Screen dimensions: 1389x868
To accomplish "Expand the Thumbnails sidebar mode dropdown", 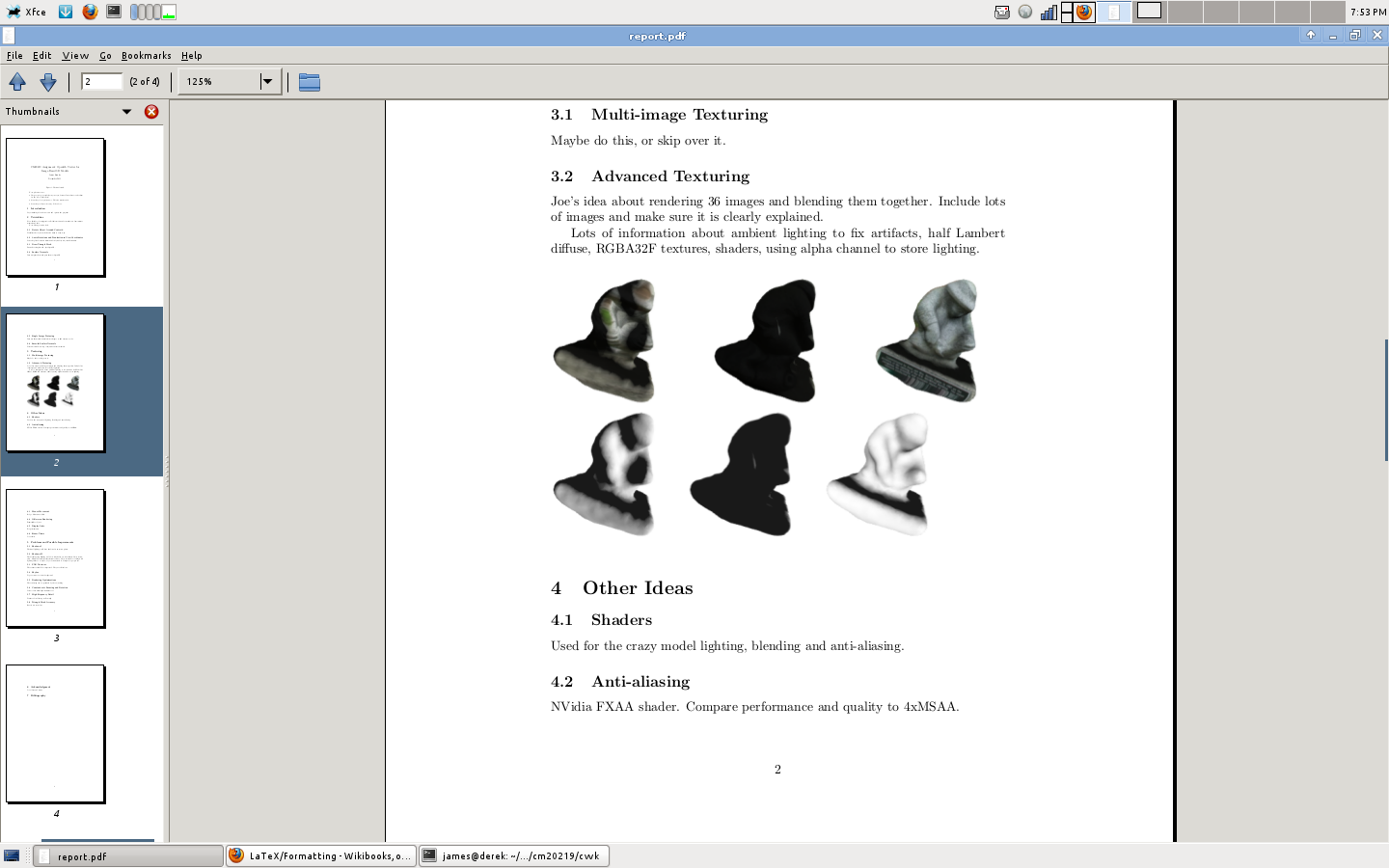I will click(126, 112).
